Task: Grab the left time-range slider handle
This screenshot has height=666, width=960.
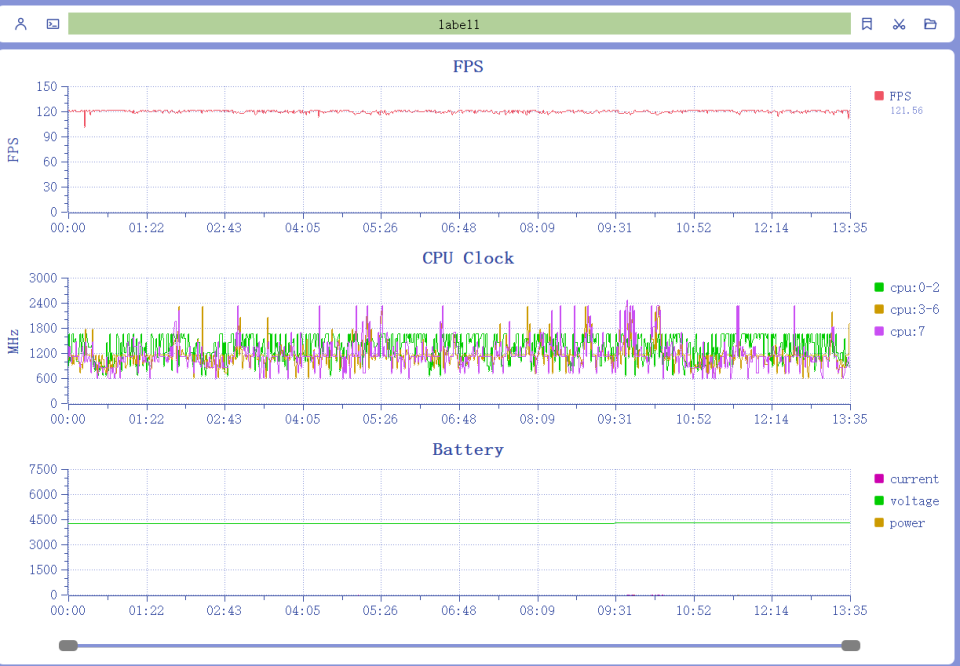Action: [68, 645]
